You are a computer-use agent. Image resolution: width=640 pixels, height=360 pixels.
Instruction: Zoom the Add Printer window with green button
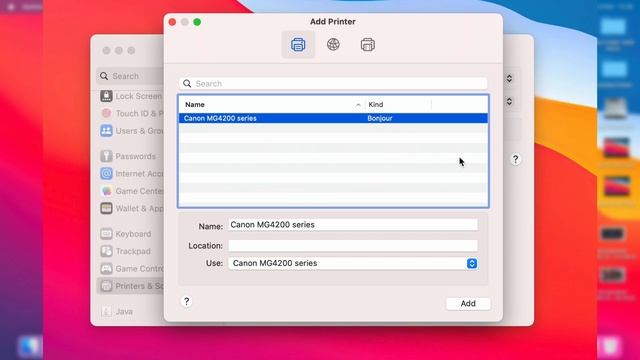click(x=197, y=22)
